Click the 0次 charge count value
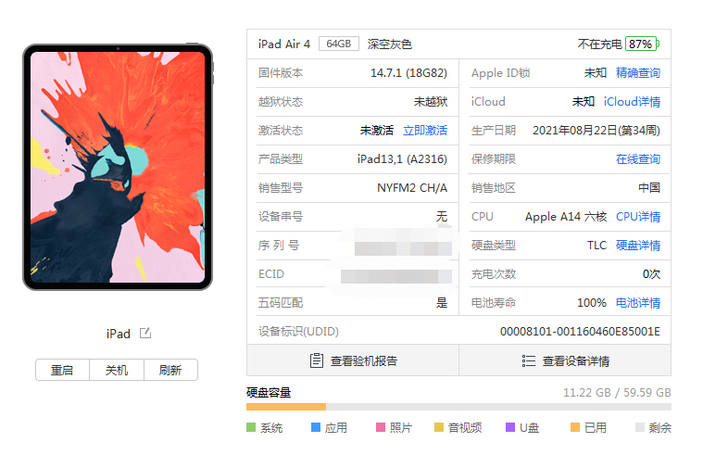The width and height of the screenshot is (728, 455). click(x=651, y=274)
